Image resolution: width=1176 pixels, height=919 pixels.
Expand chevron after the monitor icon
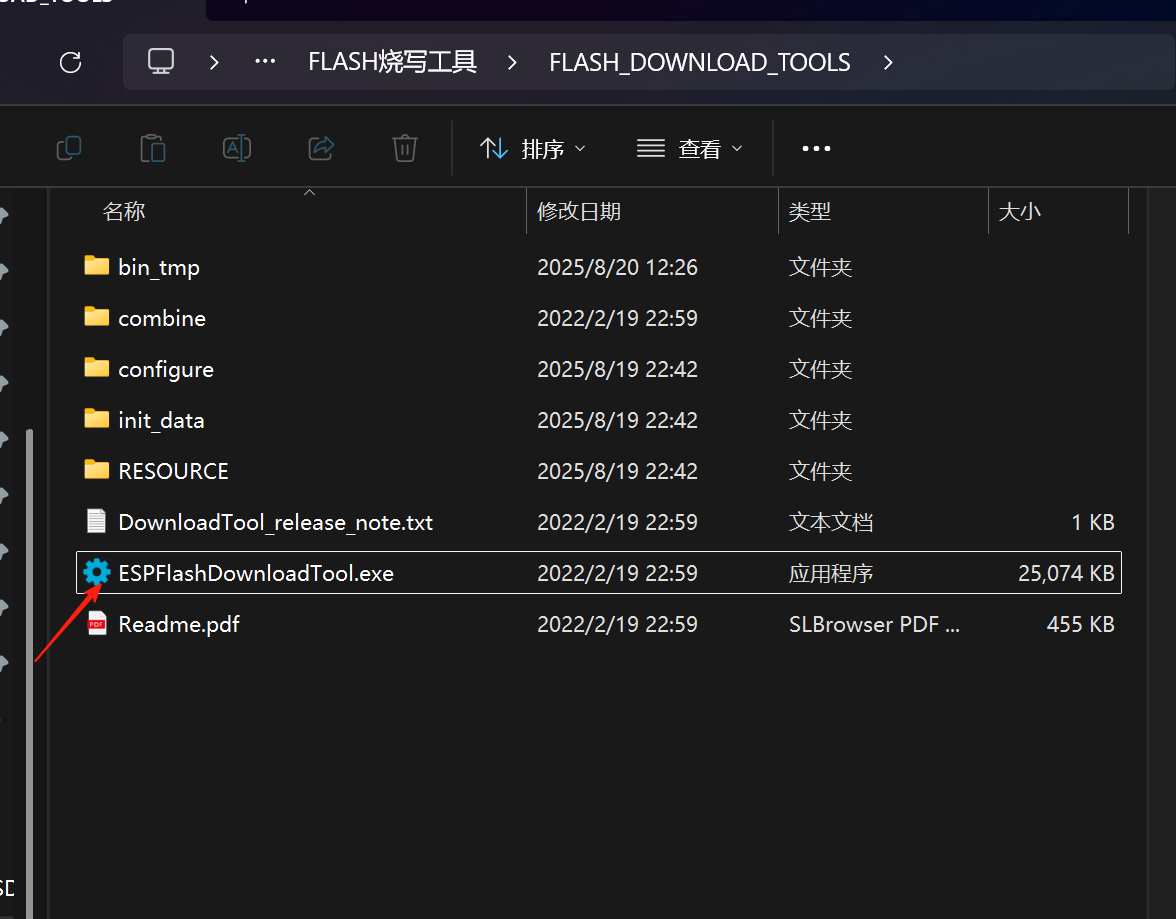point(214,62)
